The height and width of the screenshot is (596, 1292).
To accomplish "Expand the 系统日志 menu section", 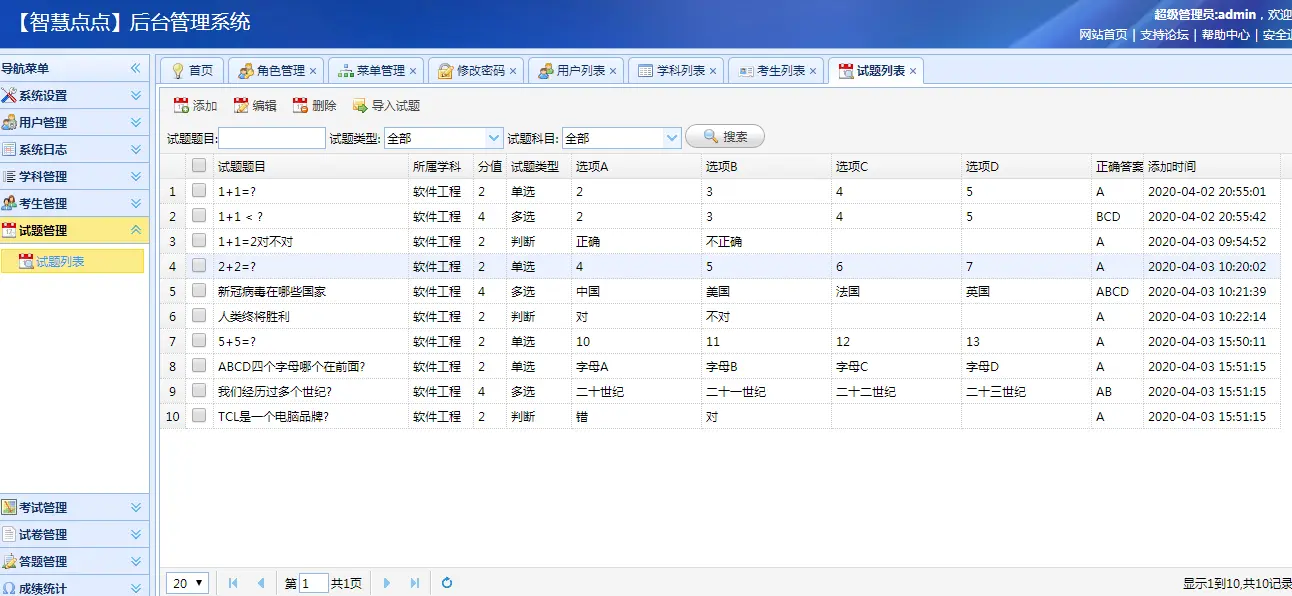I will (136, 149).
